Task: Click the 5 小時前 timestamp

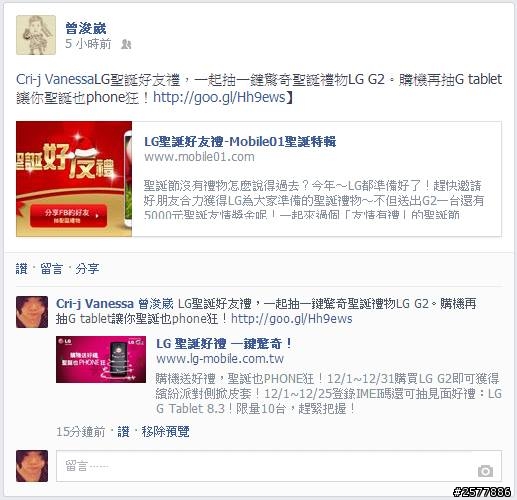Action: coord(88,44)
